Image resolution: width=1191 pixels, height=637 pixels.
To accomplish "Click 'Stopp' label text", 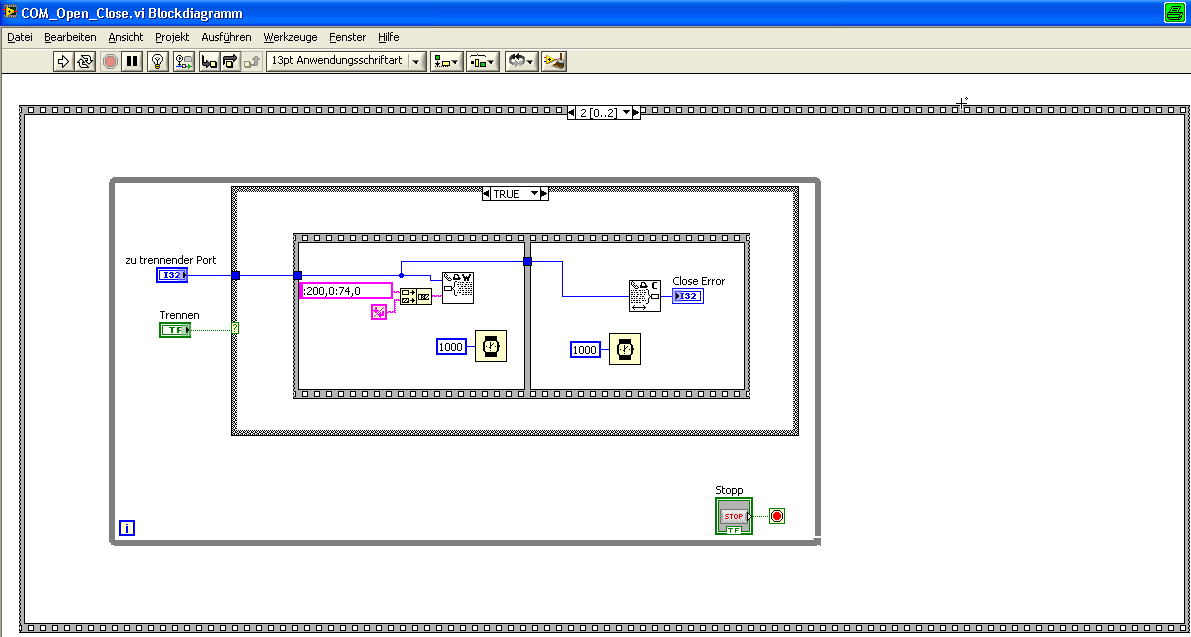I will coord(729,490).
